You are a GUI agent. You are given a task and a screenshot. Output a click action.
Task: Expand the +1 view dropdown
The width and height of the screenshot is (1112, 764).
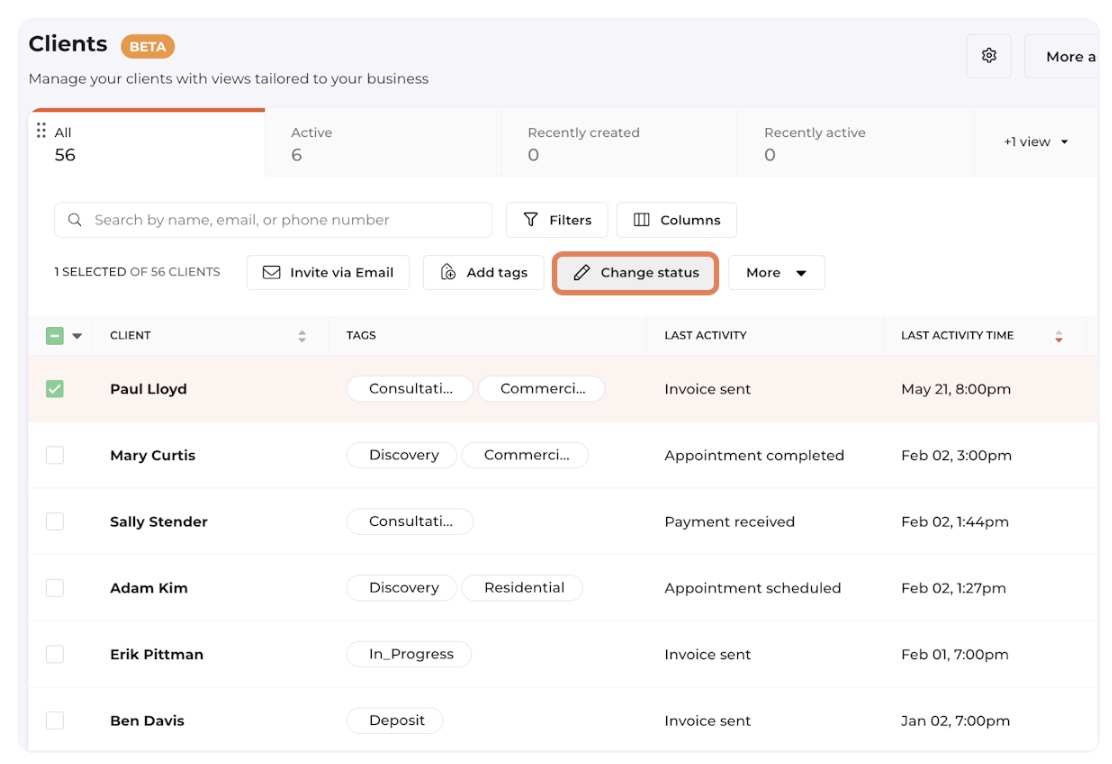[1036, 142]
